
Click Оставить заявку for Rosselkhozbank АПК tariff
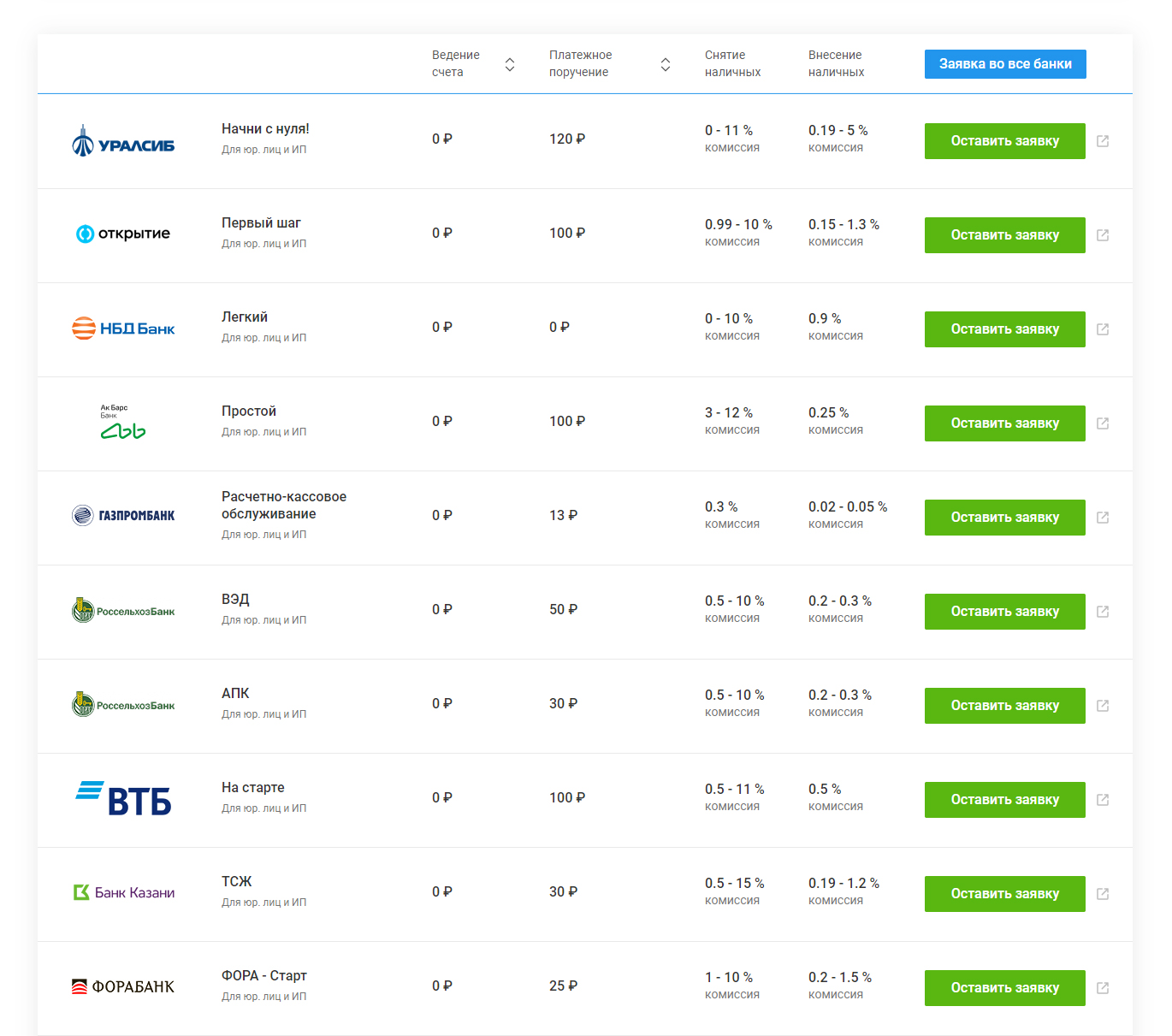click(x=1004, y=706)
